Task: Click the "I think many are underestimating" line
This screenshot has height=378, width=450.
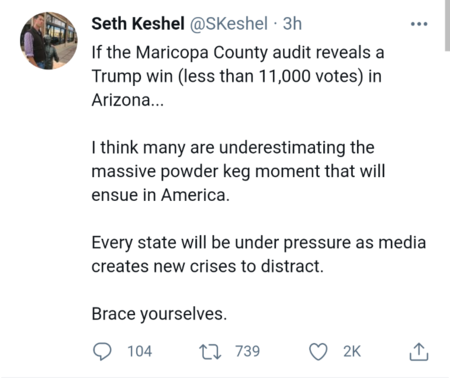Action: tap(233, 148)
